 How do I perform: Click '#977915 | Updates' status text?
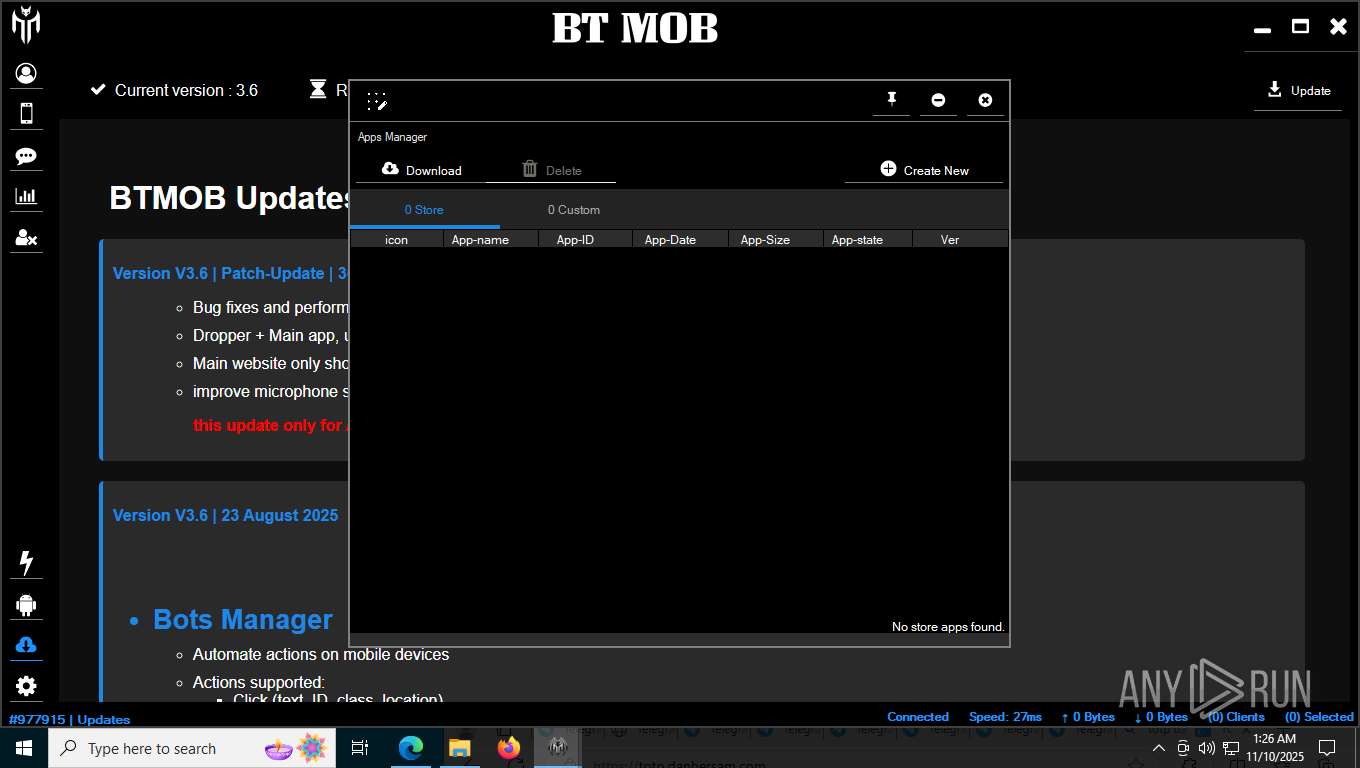coord(69,719)
